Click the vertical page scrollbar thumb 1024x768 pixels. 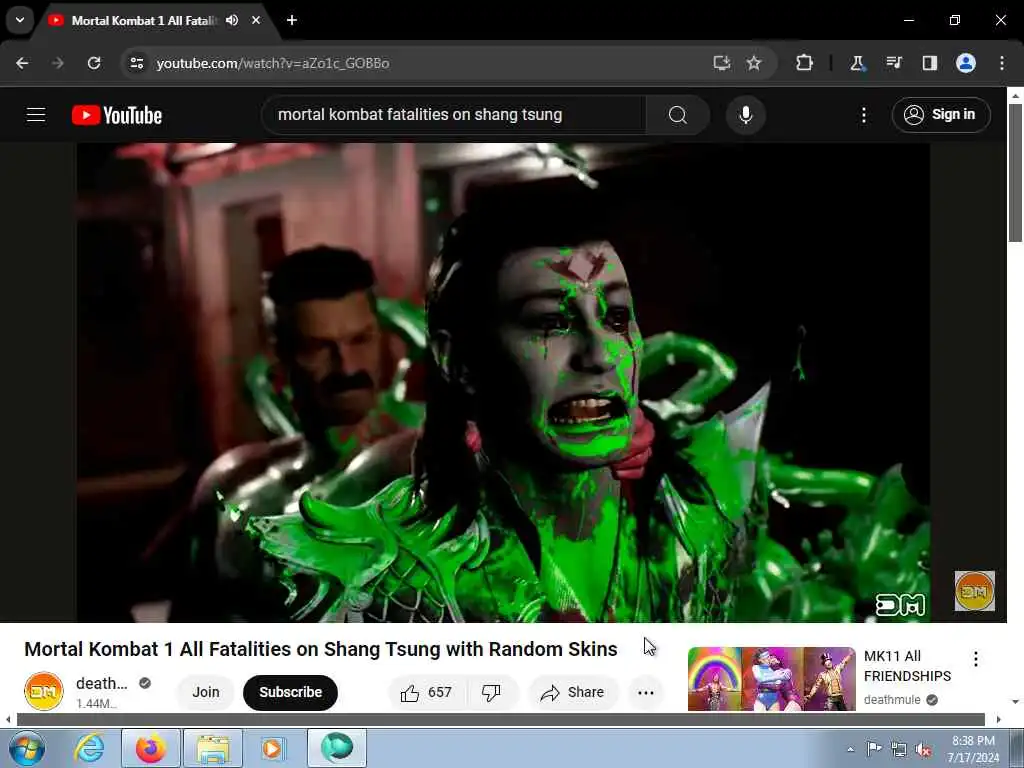pos(1015,173)
